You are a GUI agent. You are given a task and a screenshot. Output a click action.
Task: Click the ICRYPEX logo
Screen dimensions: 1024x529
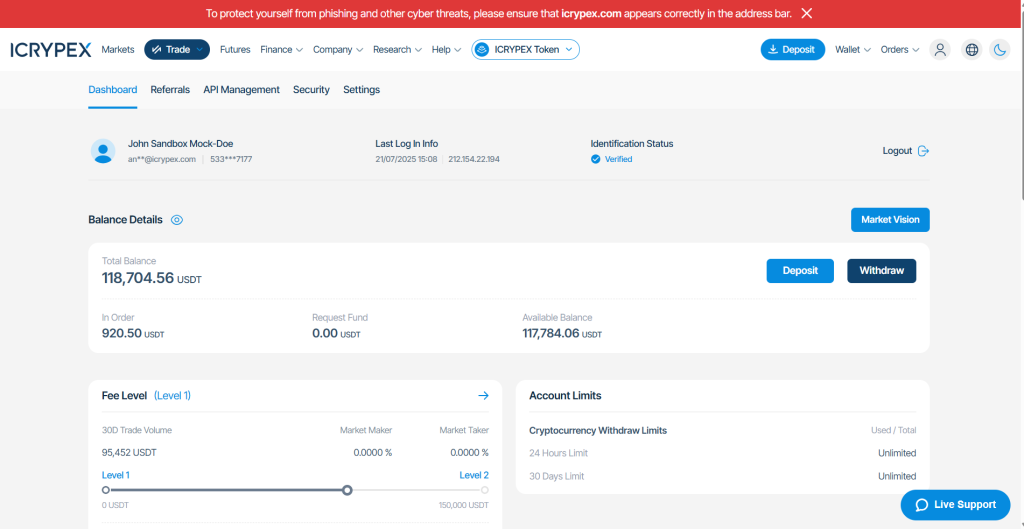tap(51, 50)
